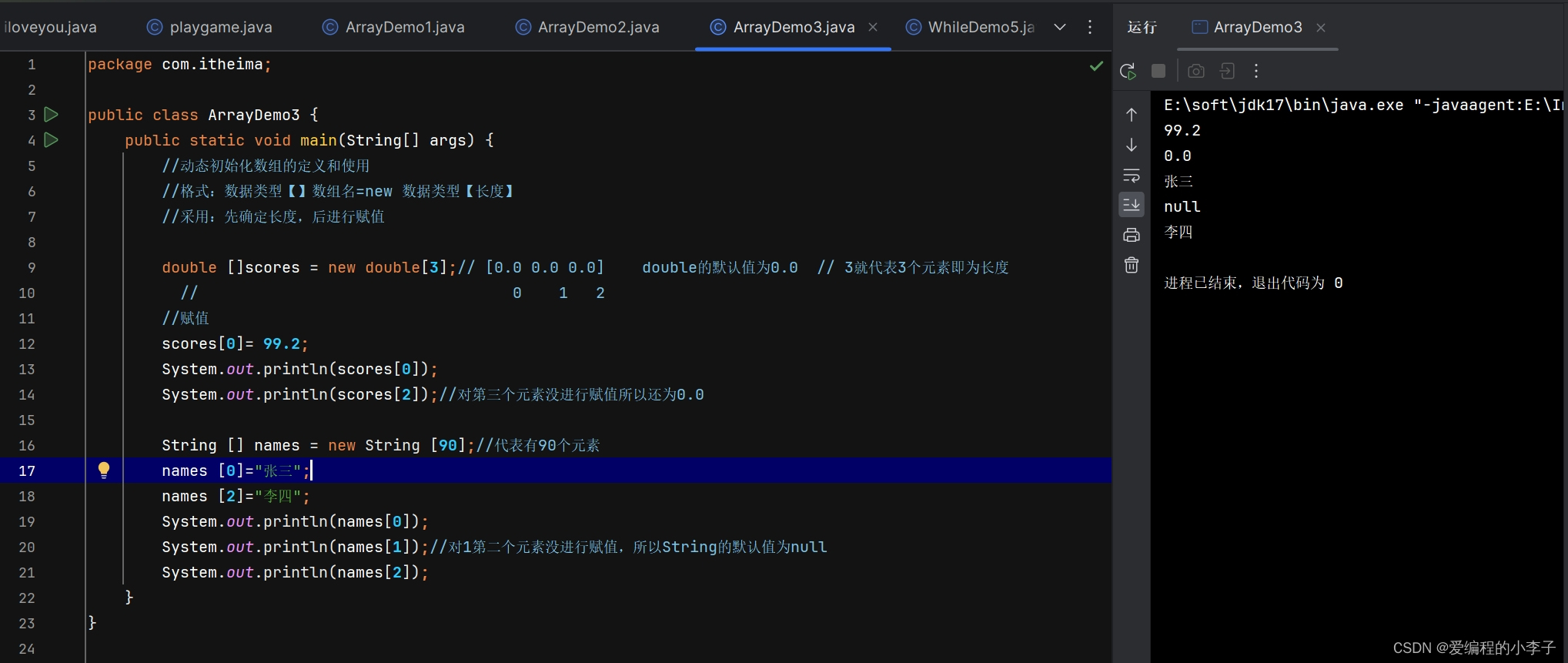The image size is (1568, 663).
Task: Open the run toolbar more options menu
Action: (x=1256, y=71)
